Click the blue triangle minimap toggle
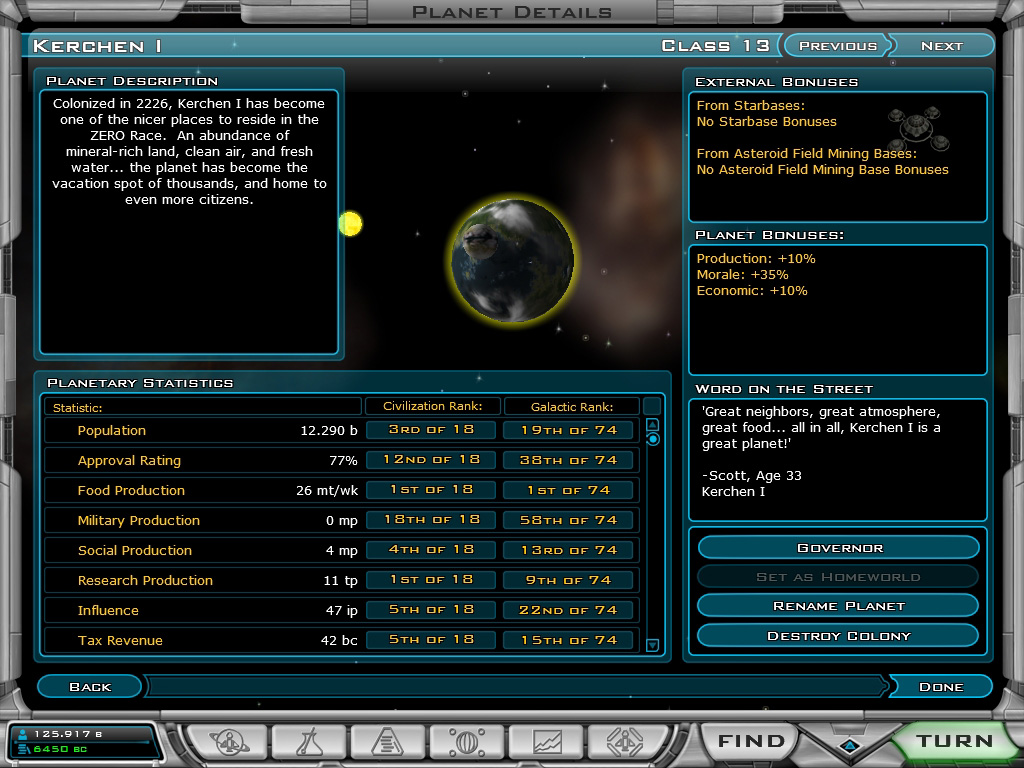1024x768 pixels. (849, 745)
